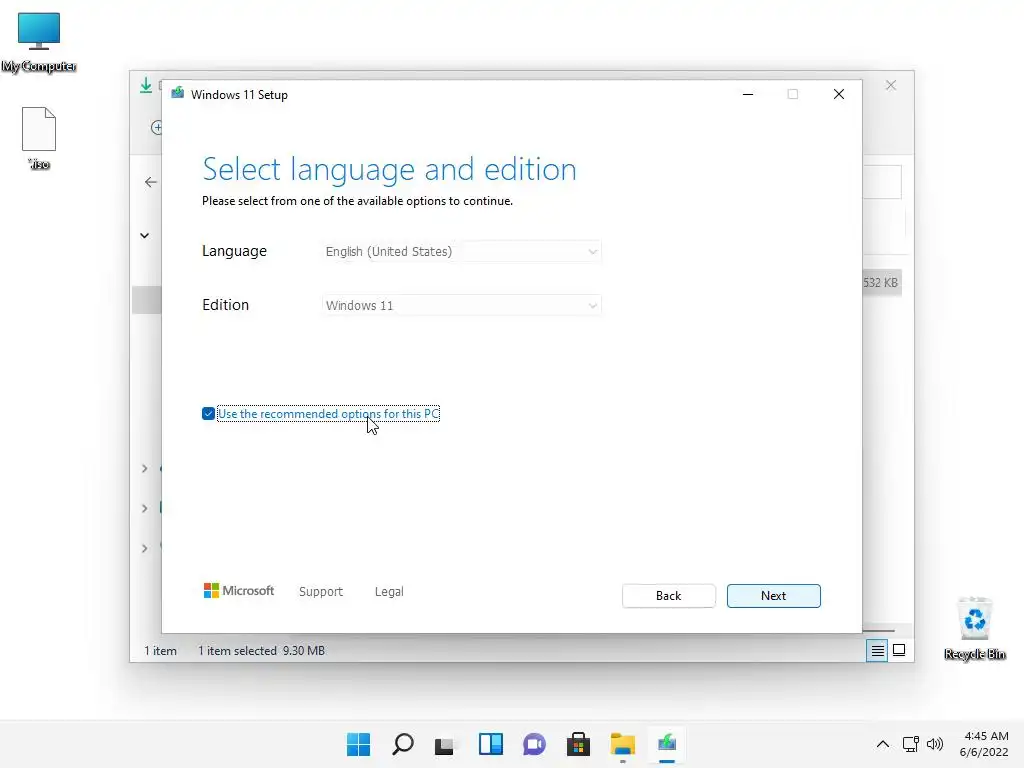
Task: Uncheck Use the recommended options checkbox
Action: 208,413
